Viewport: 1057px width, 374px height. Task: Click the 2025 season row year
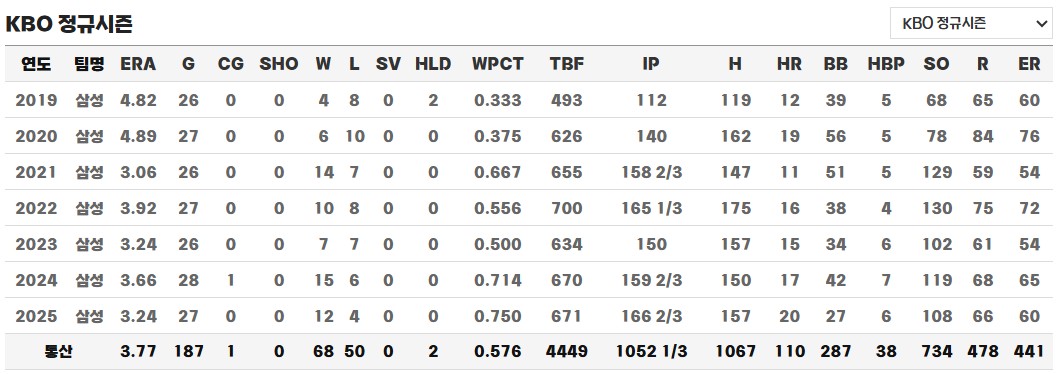point(36,316)
